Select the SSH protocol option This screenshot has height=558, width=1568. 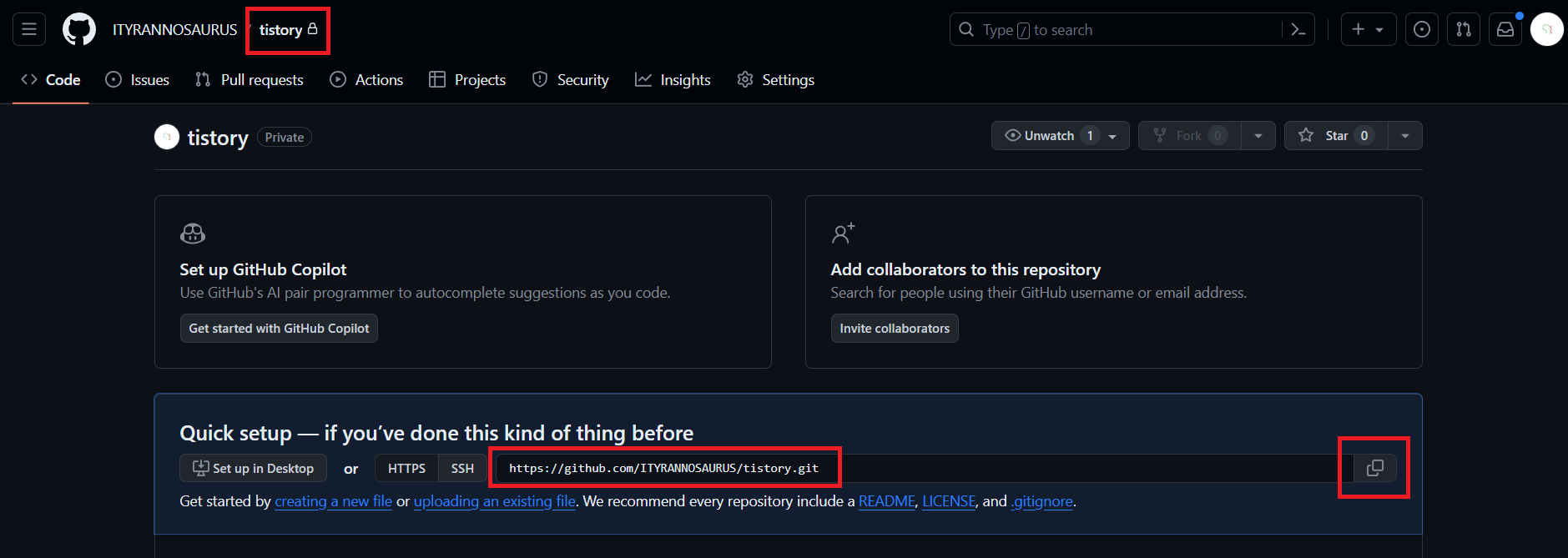[x=462, y=468]
